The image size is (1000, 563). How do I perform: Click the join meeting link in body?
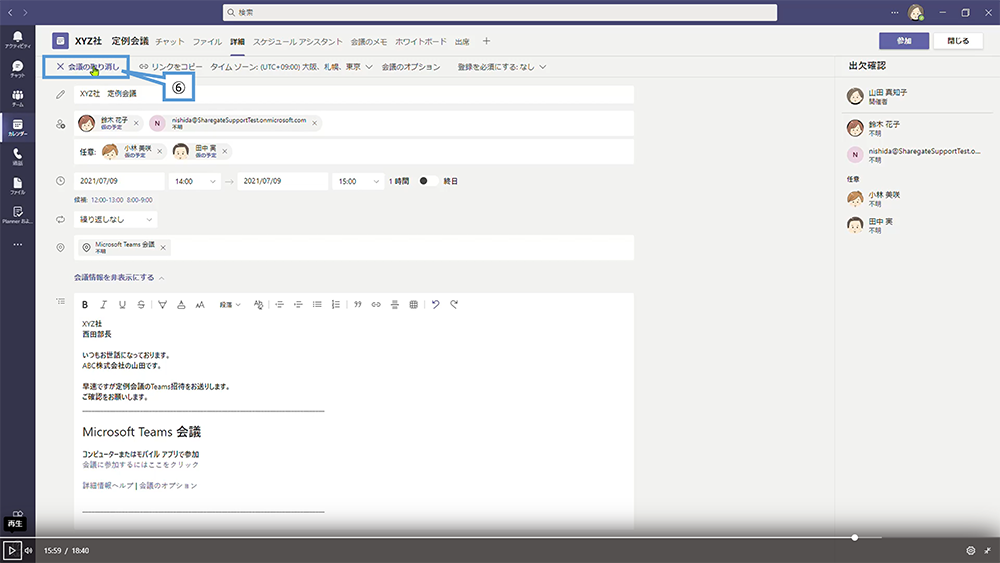pyautogui.click(x=140, y=465)
